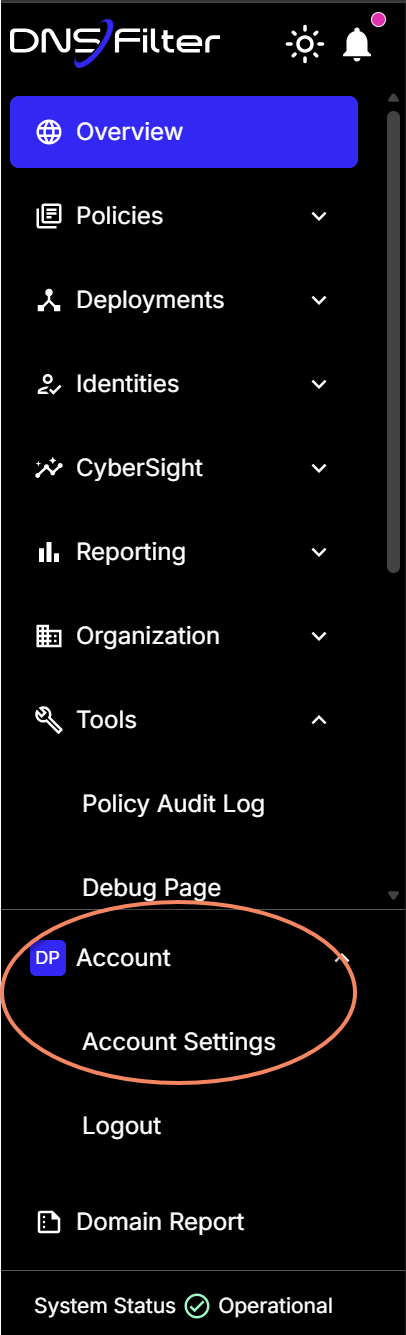The image size is (406, 1335).
Task: Collapse the Tools section chevron
Action: (x=319, y=720)
